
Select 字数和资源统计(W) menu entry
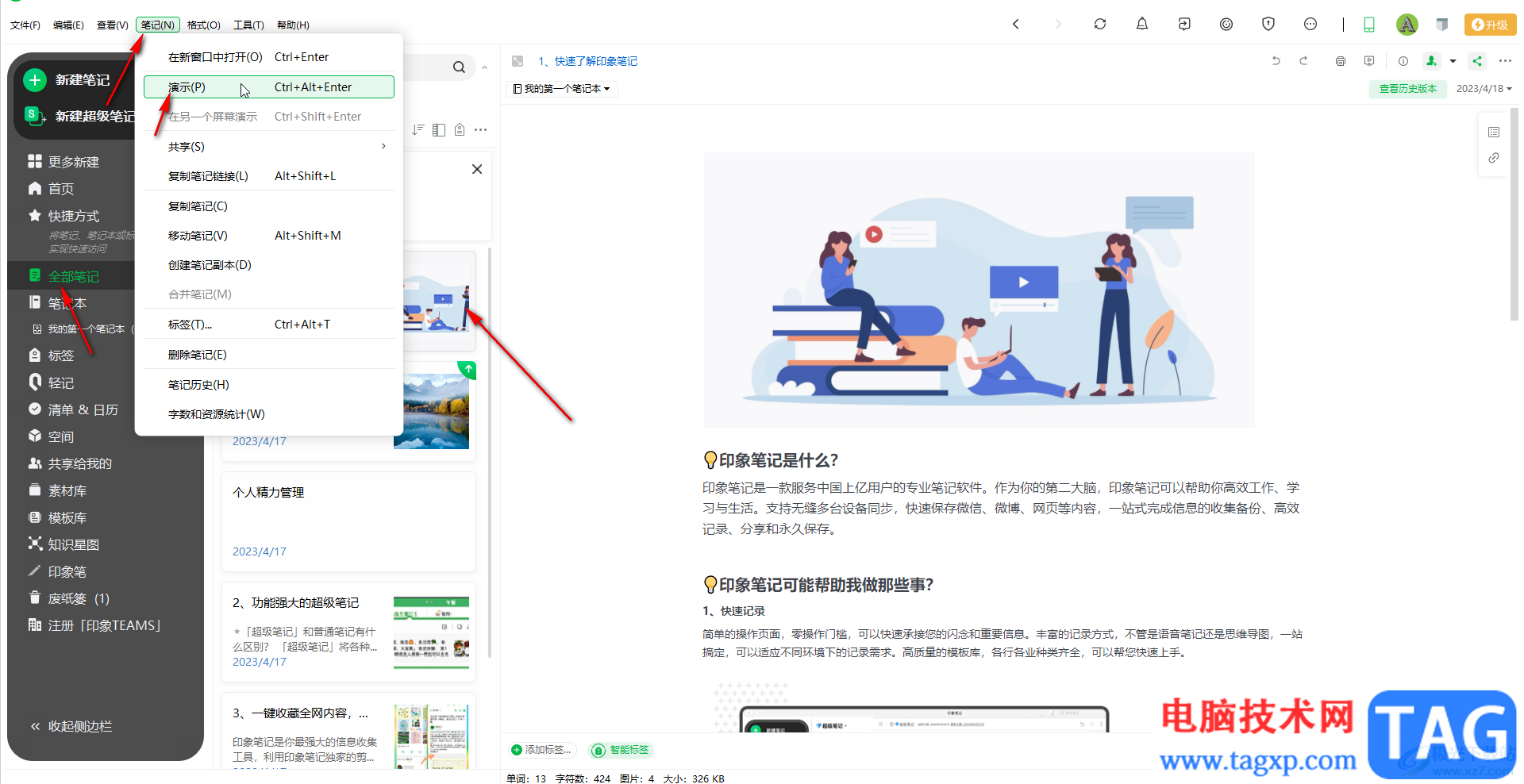point(269,414)
